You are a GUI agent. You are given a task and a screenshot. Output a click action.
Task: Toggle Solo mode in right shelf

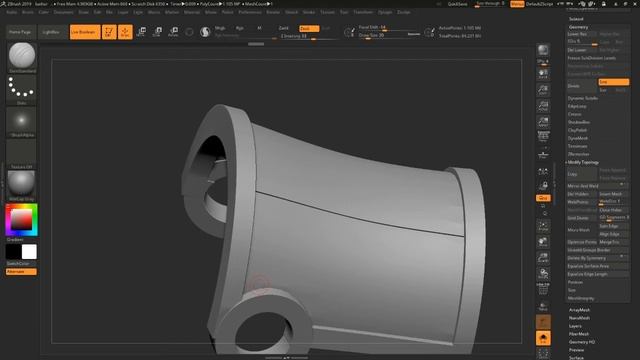pos(543,338)
